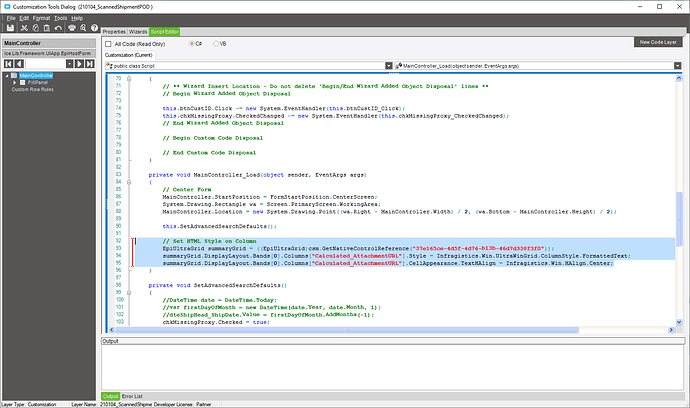Switch to the Wizards tab
690x408 pixels.
coord(138,32)
